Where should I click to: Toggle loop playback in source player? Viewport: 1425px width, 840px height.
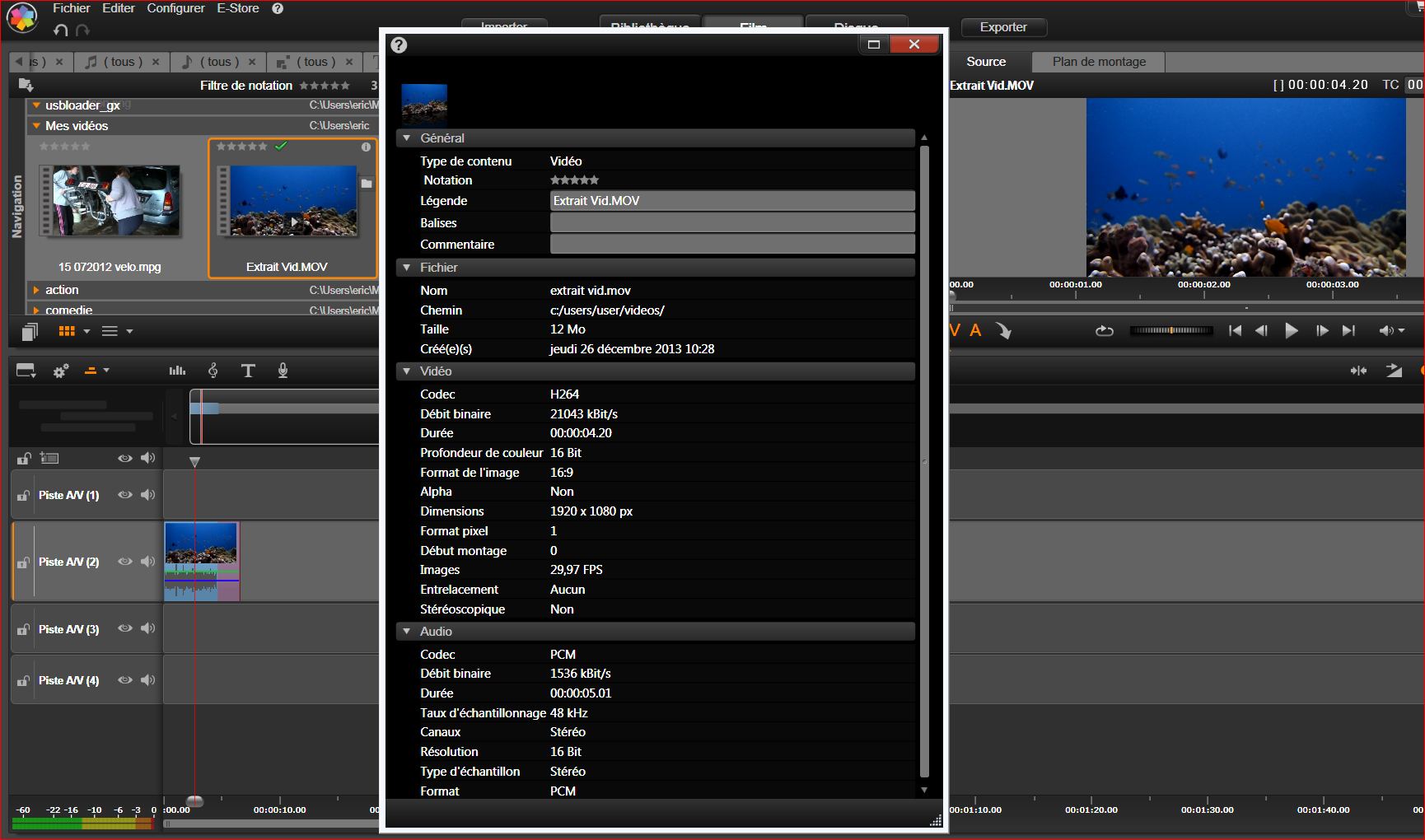(x=1104, y=331)
